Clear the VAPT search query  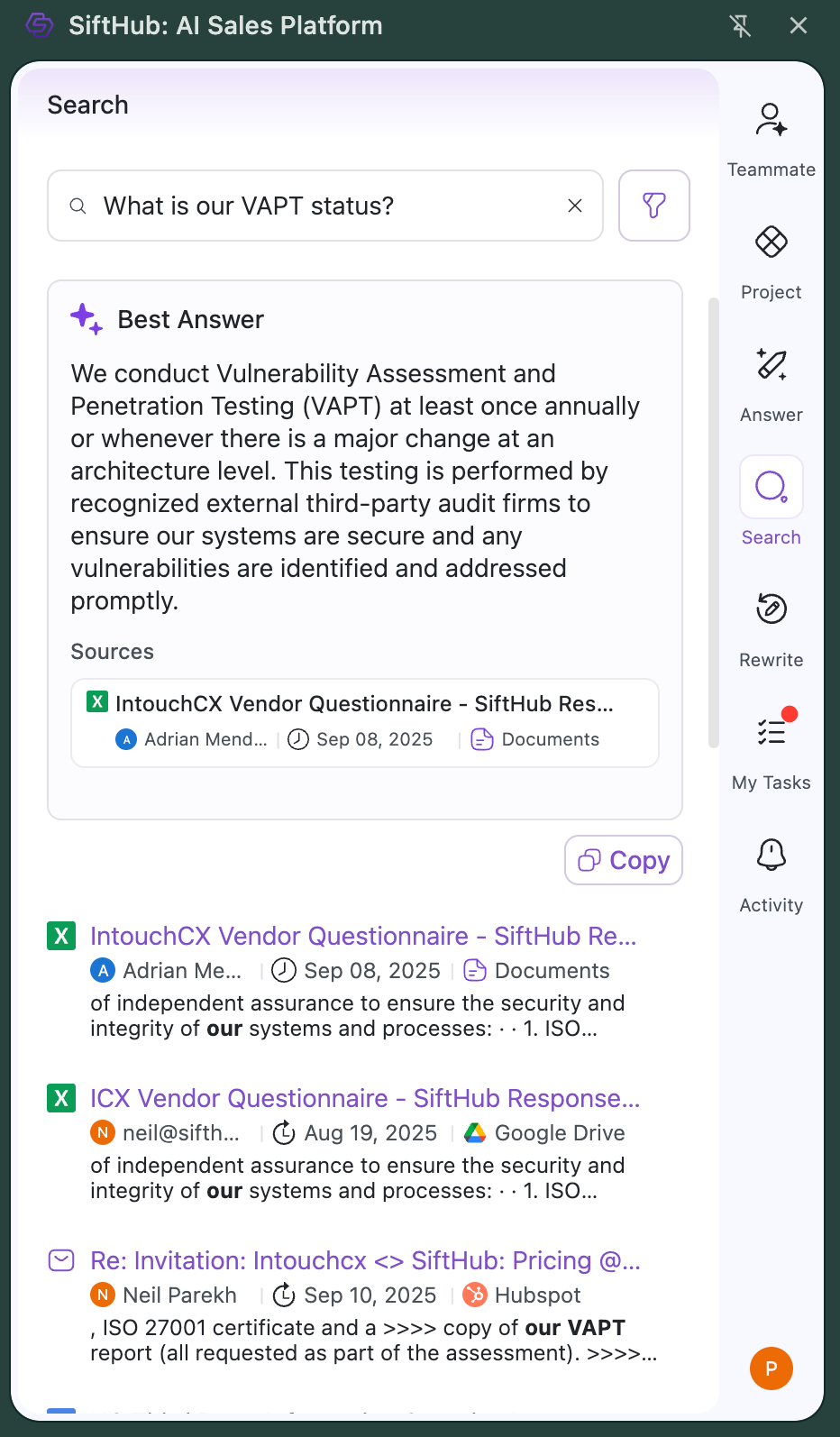point(575,206)
